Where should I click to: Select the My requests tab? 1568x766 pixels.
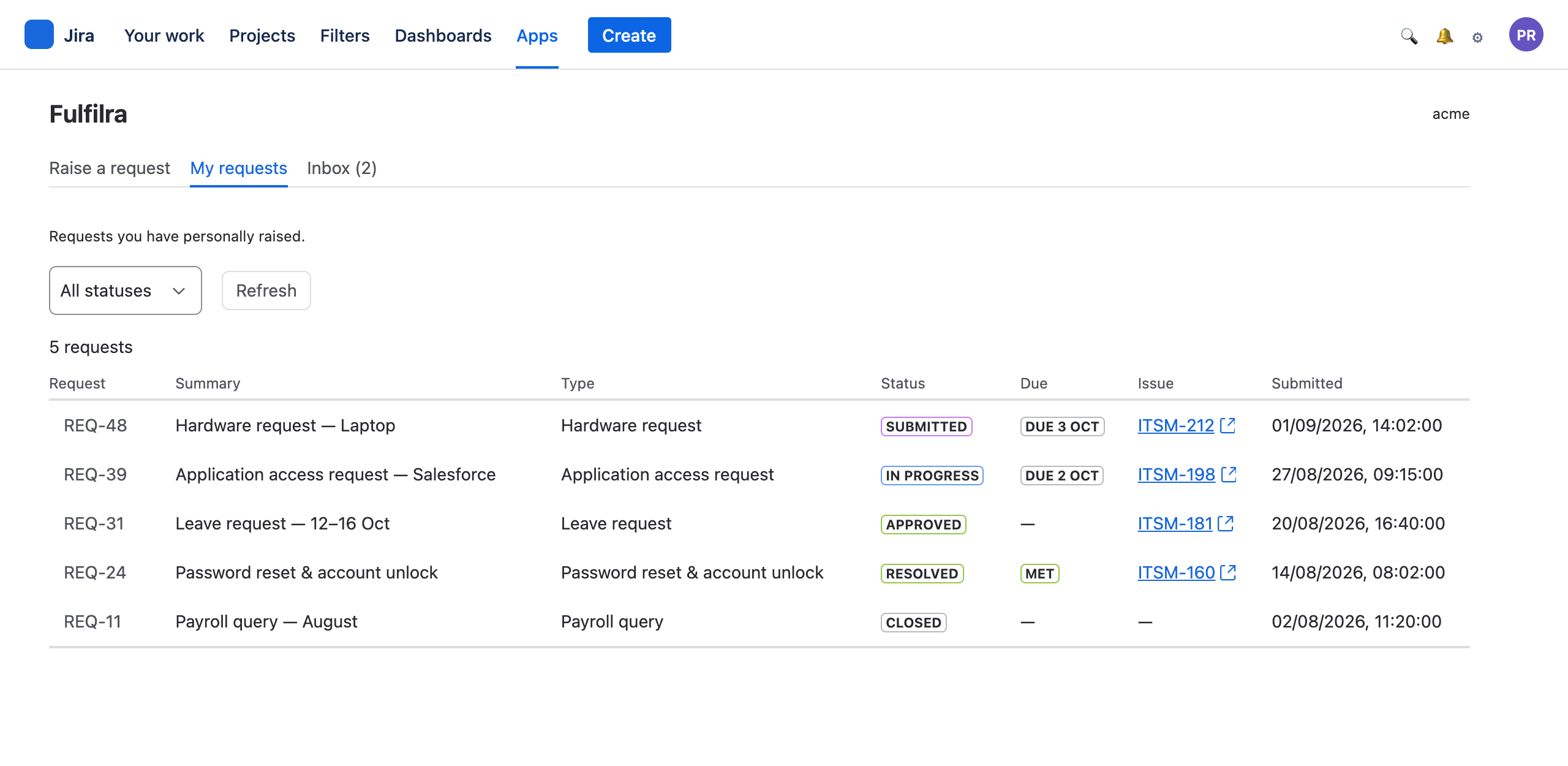click(239, 168)
